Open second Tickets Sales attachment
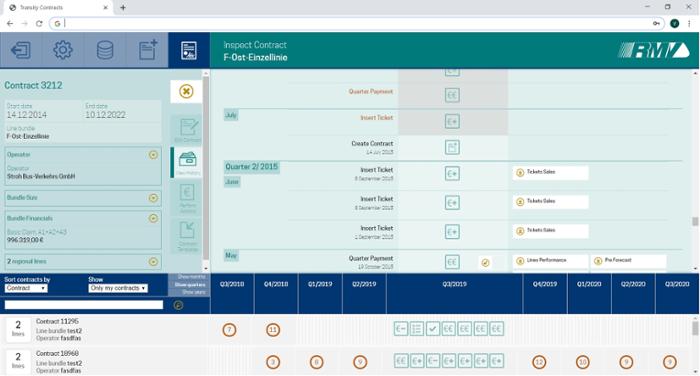 (x=550, y=202)
